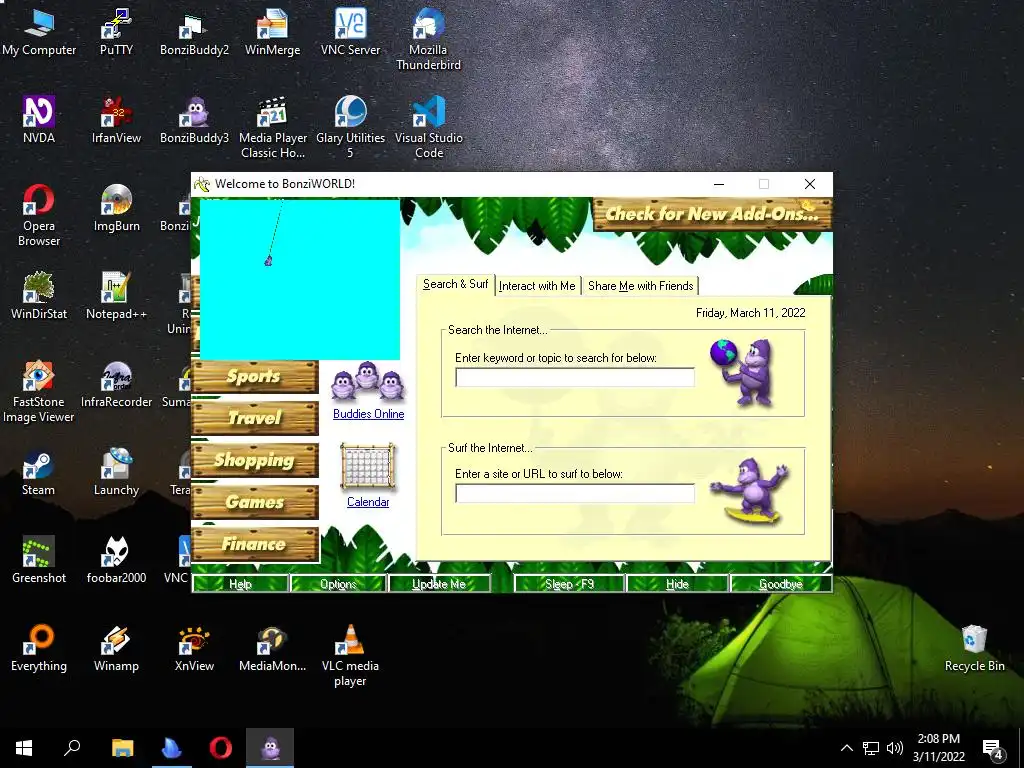Click the surfing Bonzi image

[x=751, y=490]
